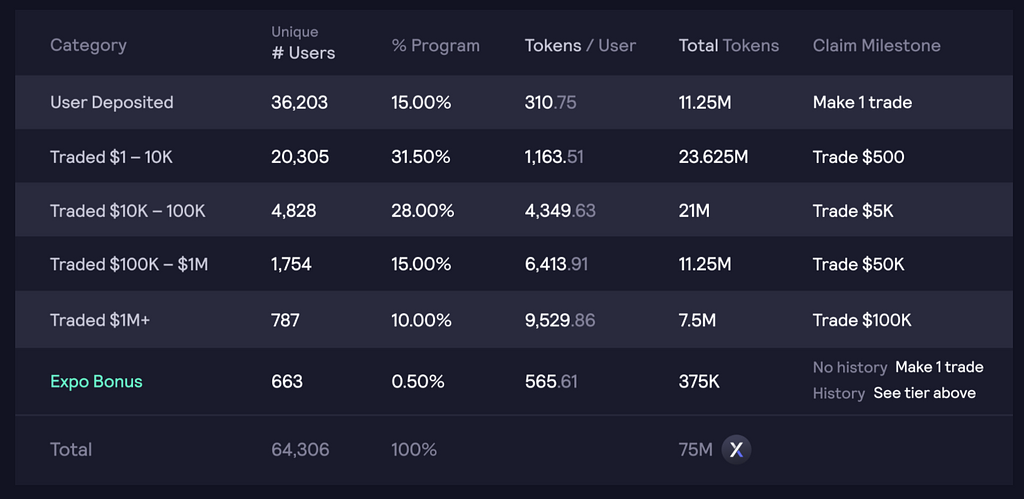
Task: Click the 64,306 total users value
Action: 300,449
